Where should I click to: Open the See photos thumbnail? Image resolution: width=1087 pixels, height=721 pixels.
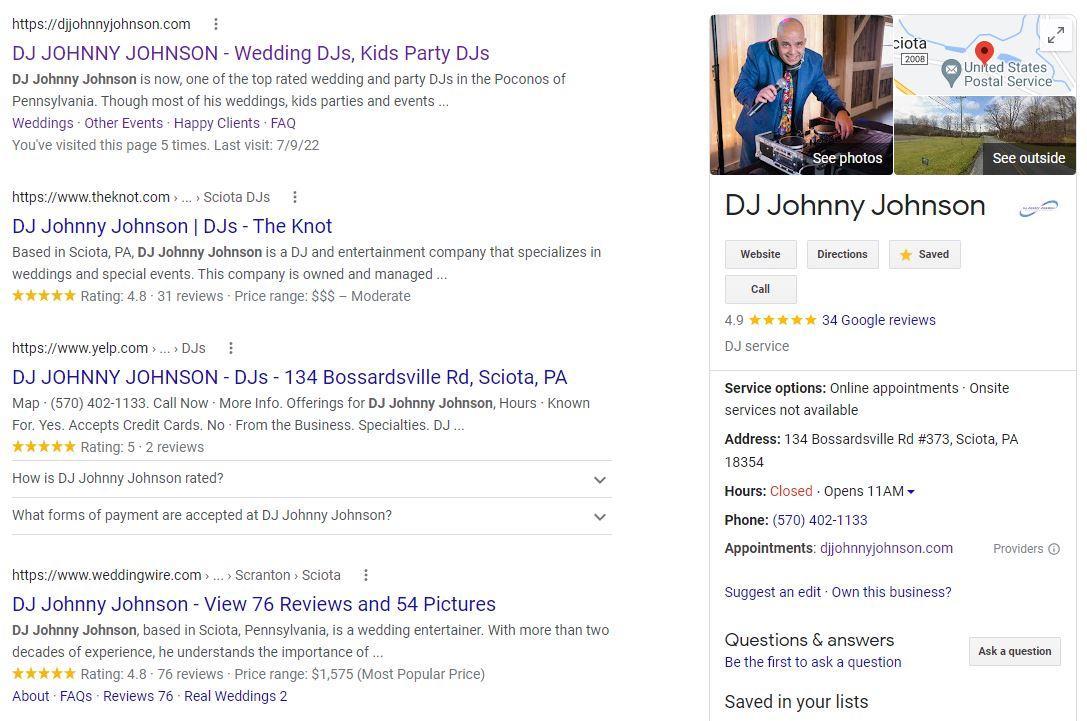click(x=801, y=95)
